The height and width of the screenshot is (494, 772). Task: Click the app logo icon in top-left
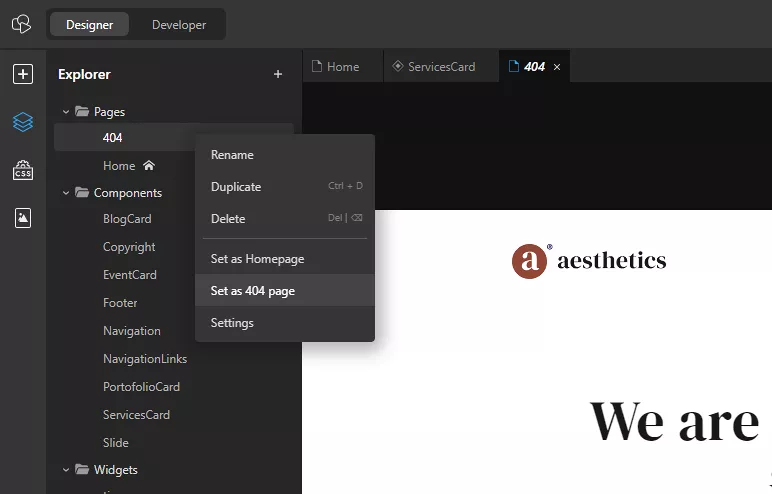(x=22, y=24)
